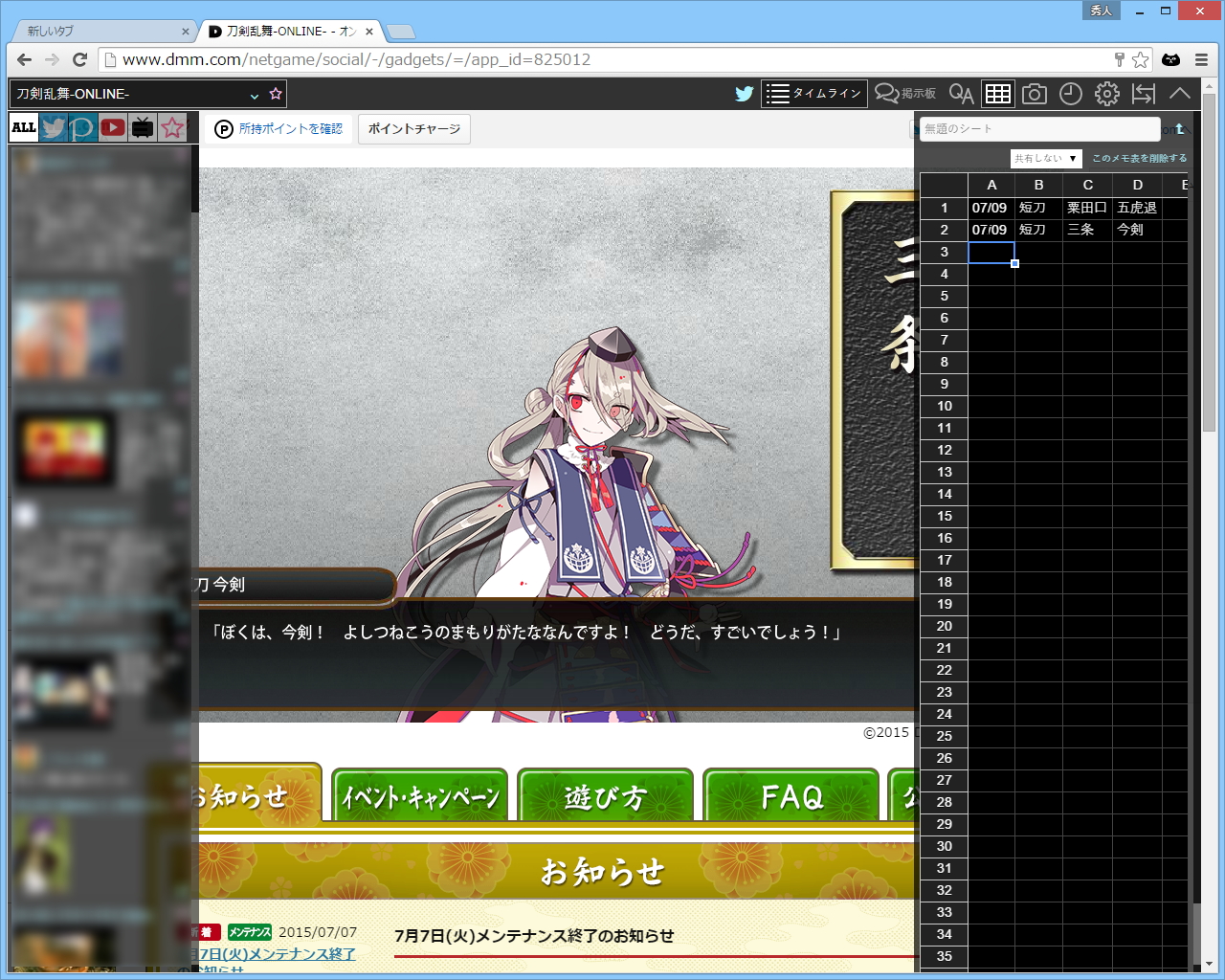Click the sheet title field 無題のシート
The image size is (1225, 980).
coord(1039,129)
